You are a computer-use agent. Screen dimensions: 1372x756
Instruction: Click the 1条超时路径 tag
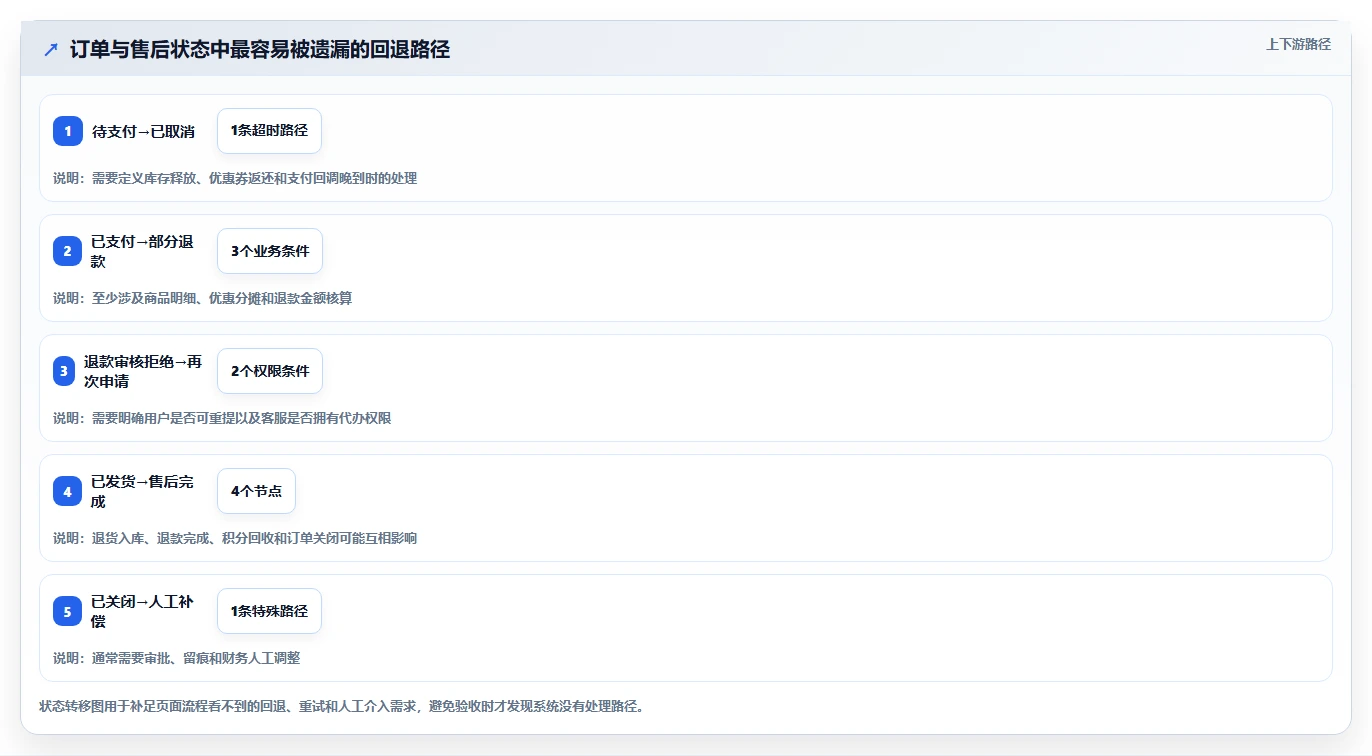[x=269, y=131]
